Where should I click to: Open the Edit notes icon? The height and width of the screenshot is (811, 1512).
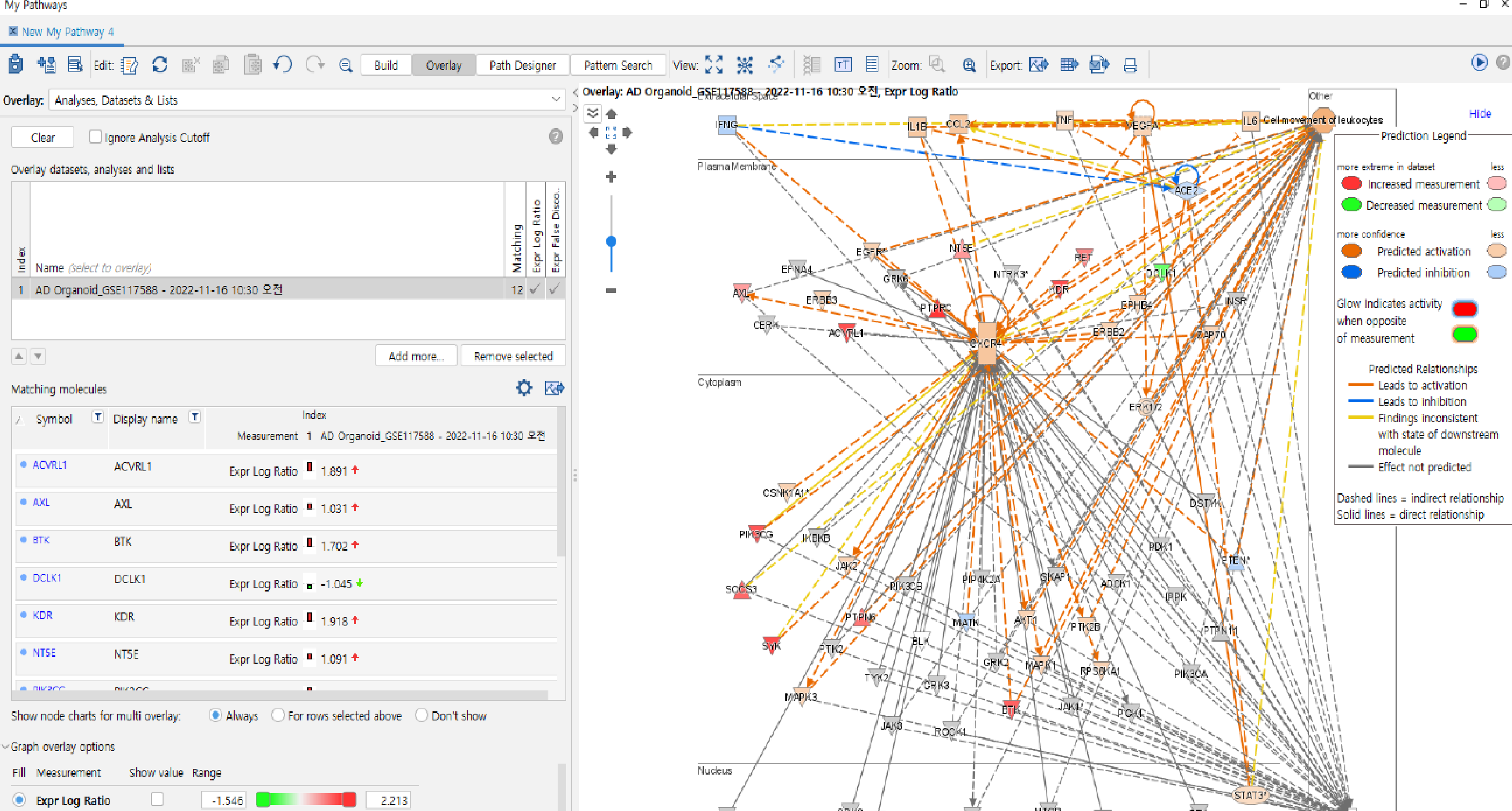point(129,65)
